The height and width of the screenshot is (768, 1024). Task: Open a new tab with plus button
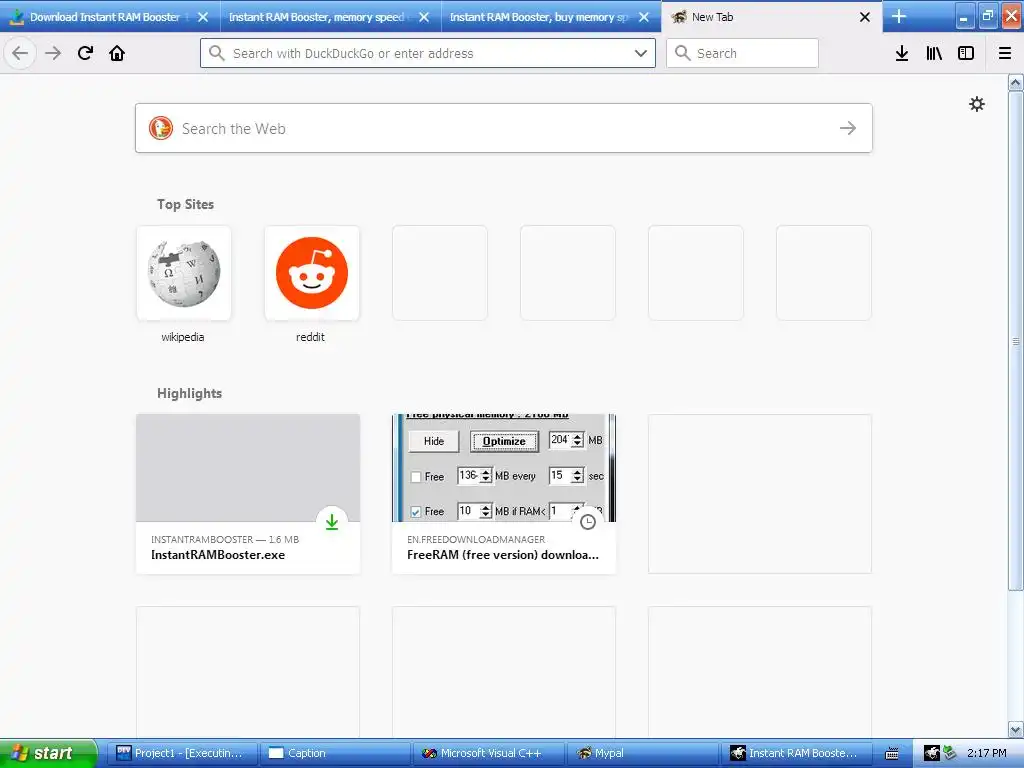click(x=899, y=16)
